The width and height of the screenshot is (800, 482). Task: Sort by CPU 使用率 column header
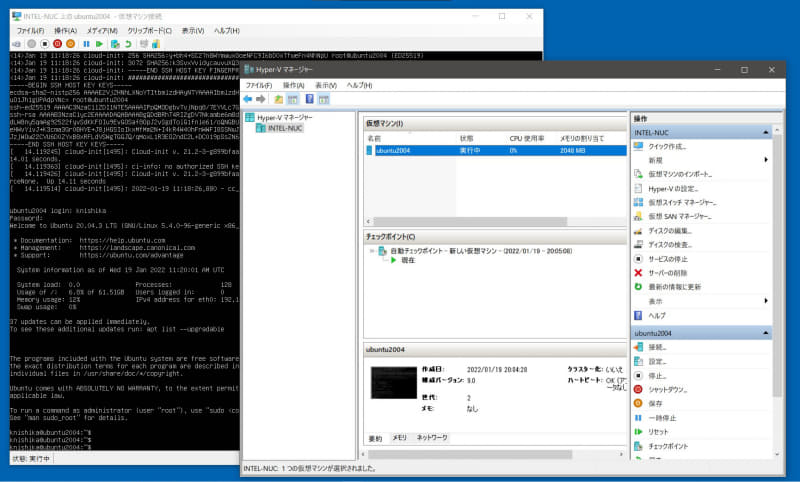point(527,138)
